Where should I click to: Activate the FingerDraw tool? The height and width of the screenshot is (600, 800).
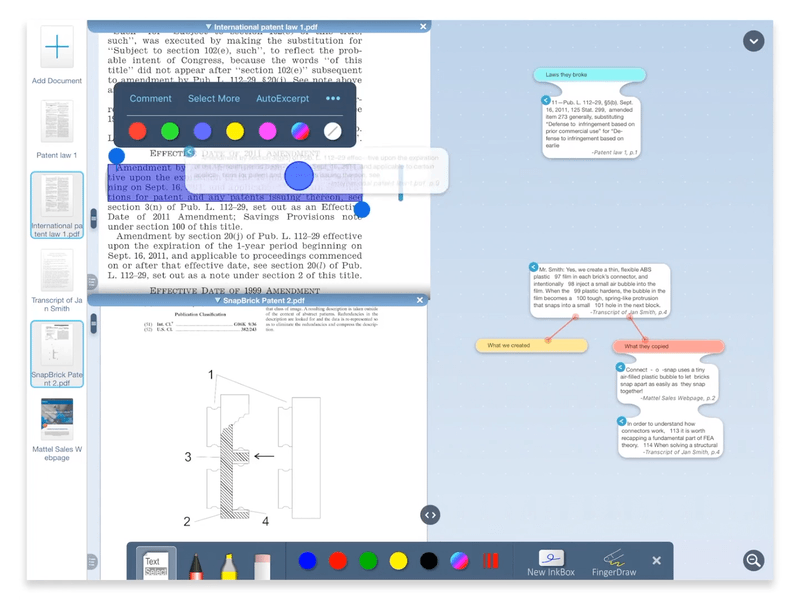point(614,563)
